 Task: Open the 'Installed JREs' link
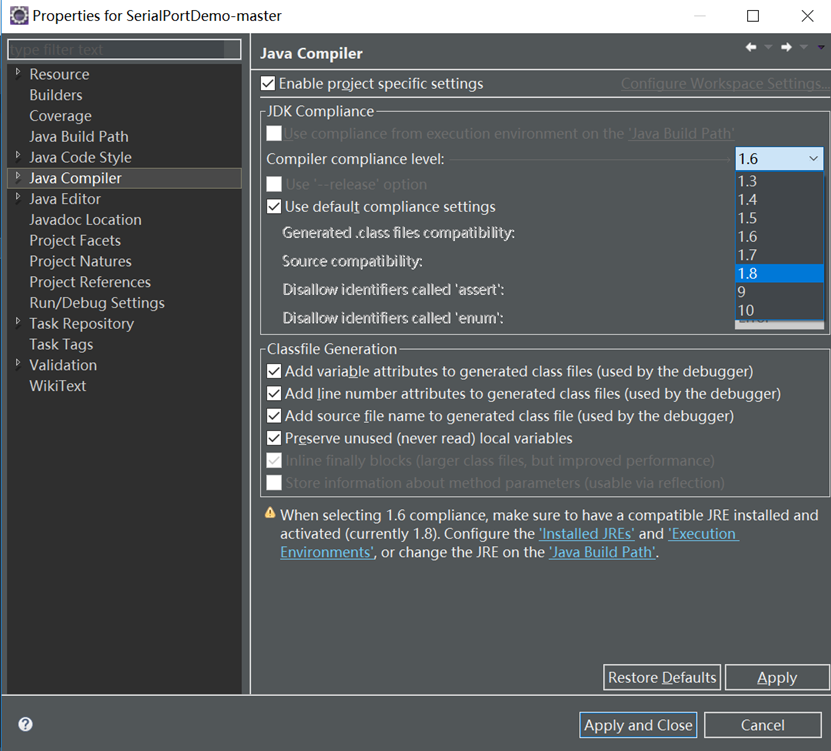click(x=587, y=533)
